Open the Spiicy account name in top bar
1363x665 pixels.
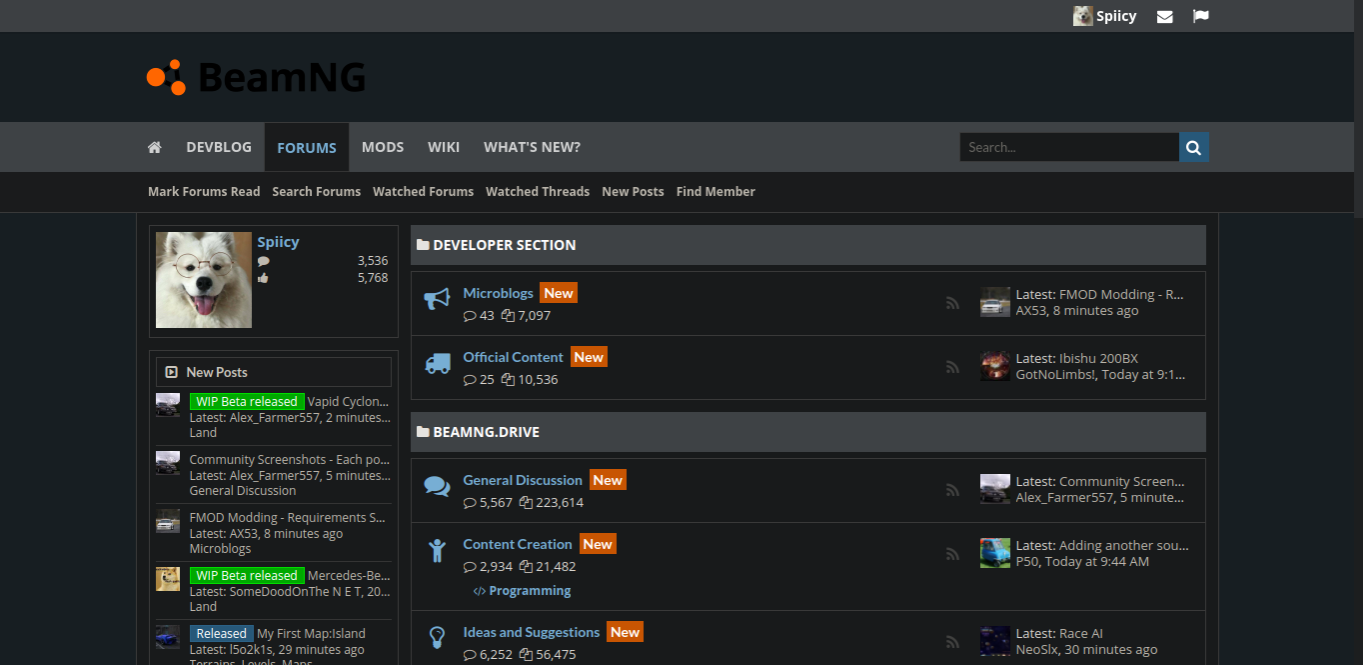[x=1116, y=16]
